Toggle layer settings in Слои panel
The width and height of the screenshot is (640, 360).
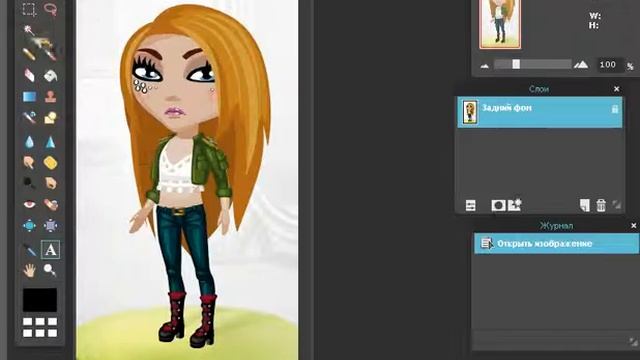[x=471, y=205]
